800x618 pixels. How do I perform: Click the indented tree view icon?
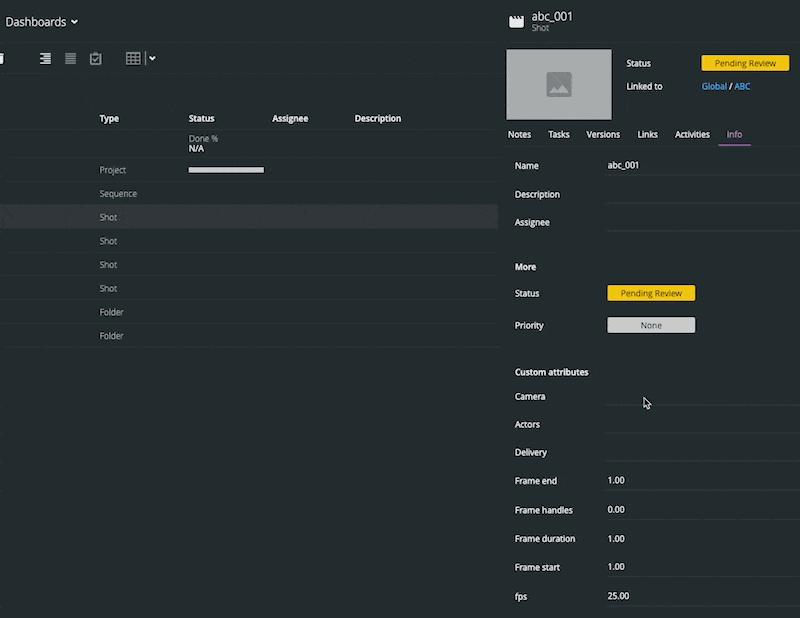point(45,59)
